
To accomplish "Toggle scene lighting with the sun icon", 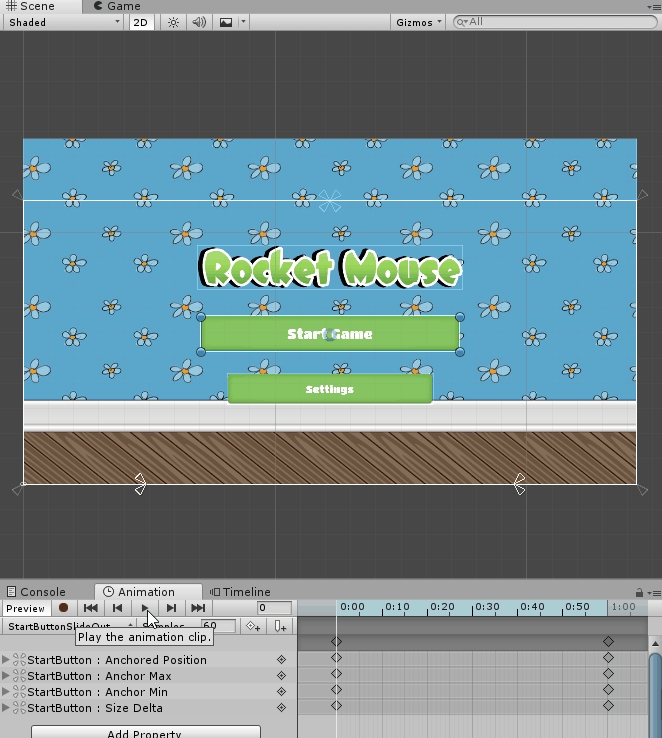I will pos(173,22).
